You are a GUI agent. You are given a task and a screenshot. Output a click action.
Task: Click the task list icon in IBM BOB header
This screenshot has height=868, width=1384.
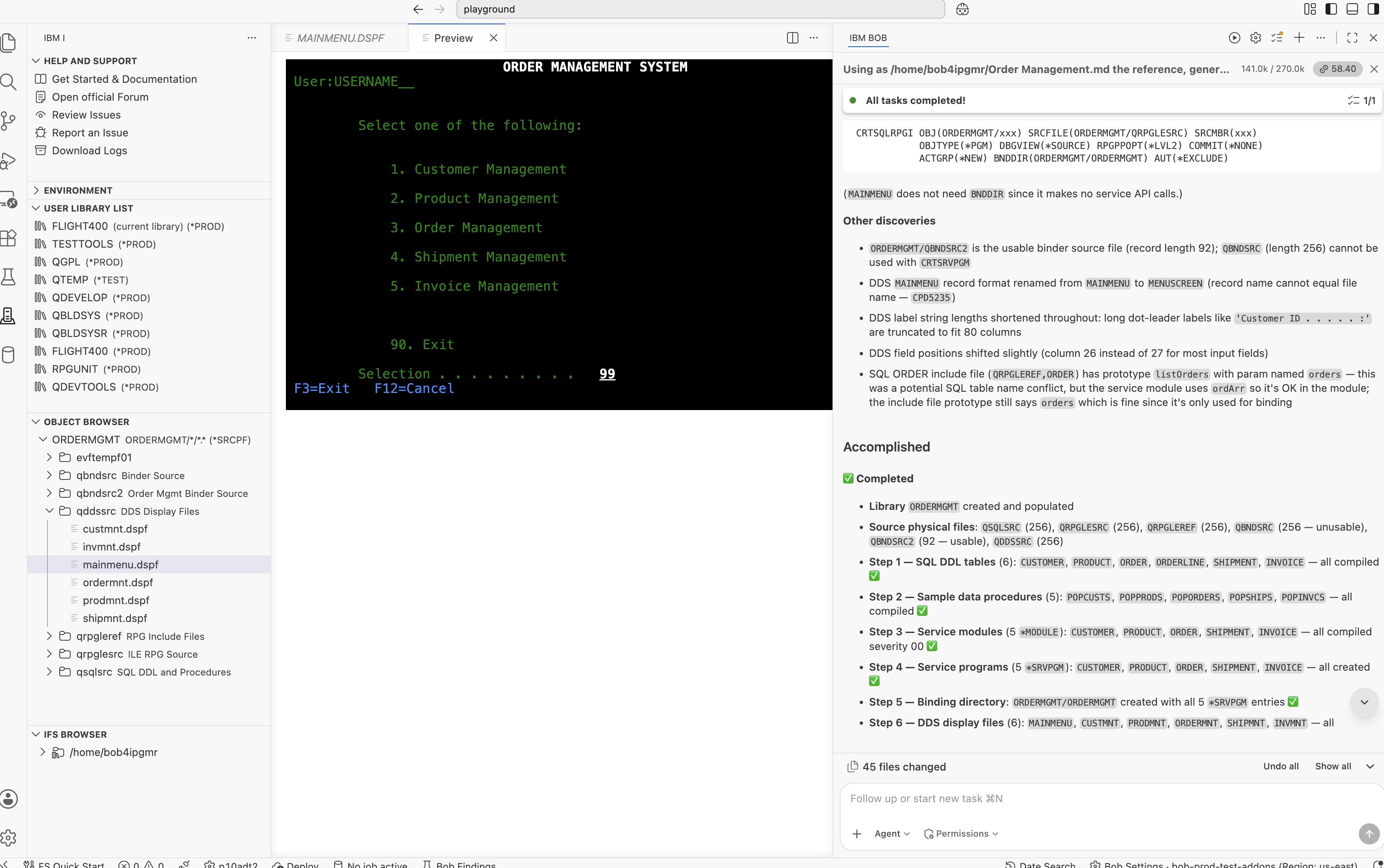tap(1277, 38)
